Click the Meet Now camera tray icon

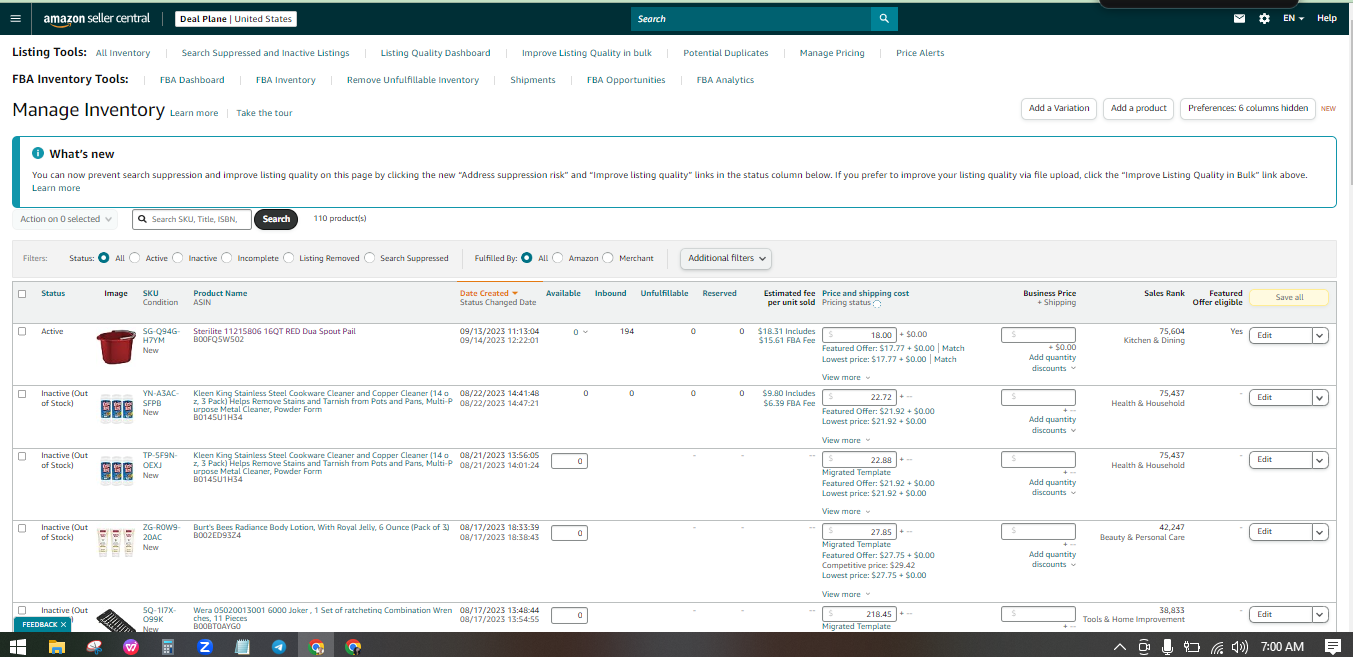click(1144, 647)
